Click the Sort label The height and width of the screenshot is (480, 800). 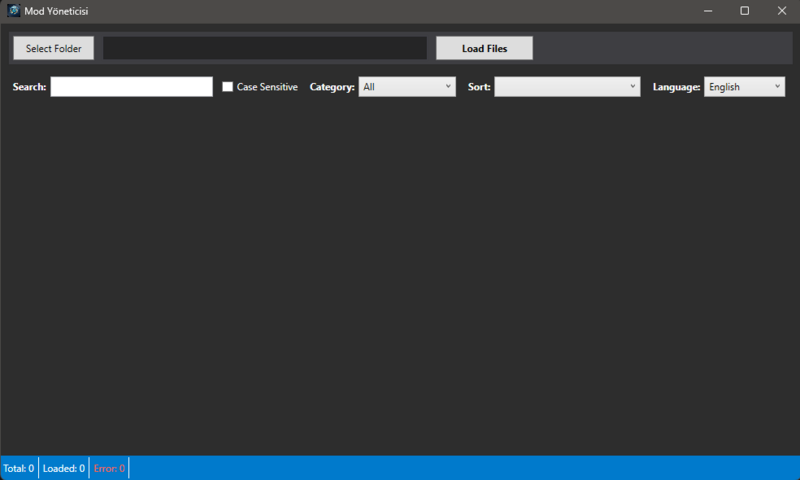coord(479,87)
